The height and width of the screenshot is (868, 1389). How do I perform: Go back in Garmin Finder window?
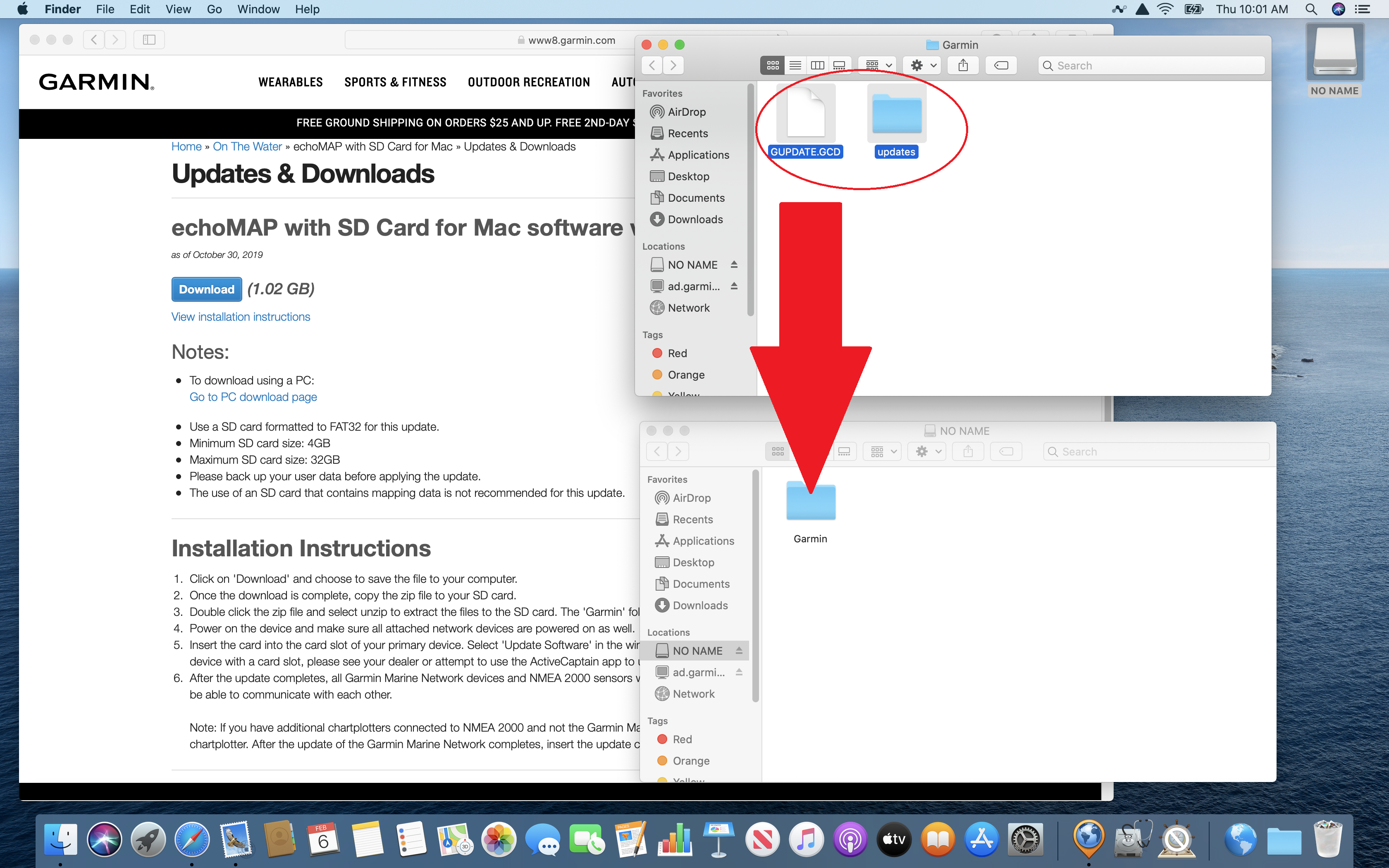point(652,65)
